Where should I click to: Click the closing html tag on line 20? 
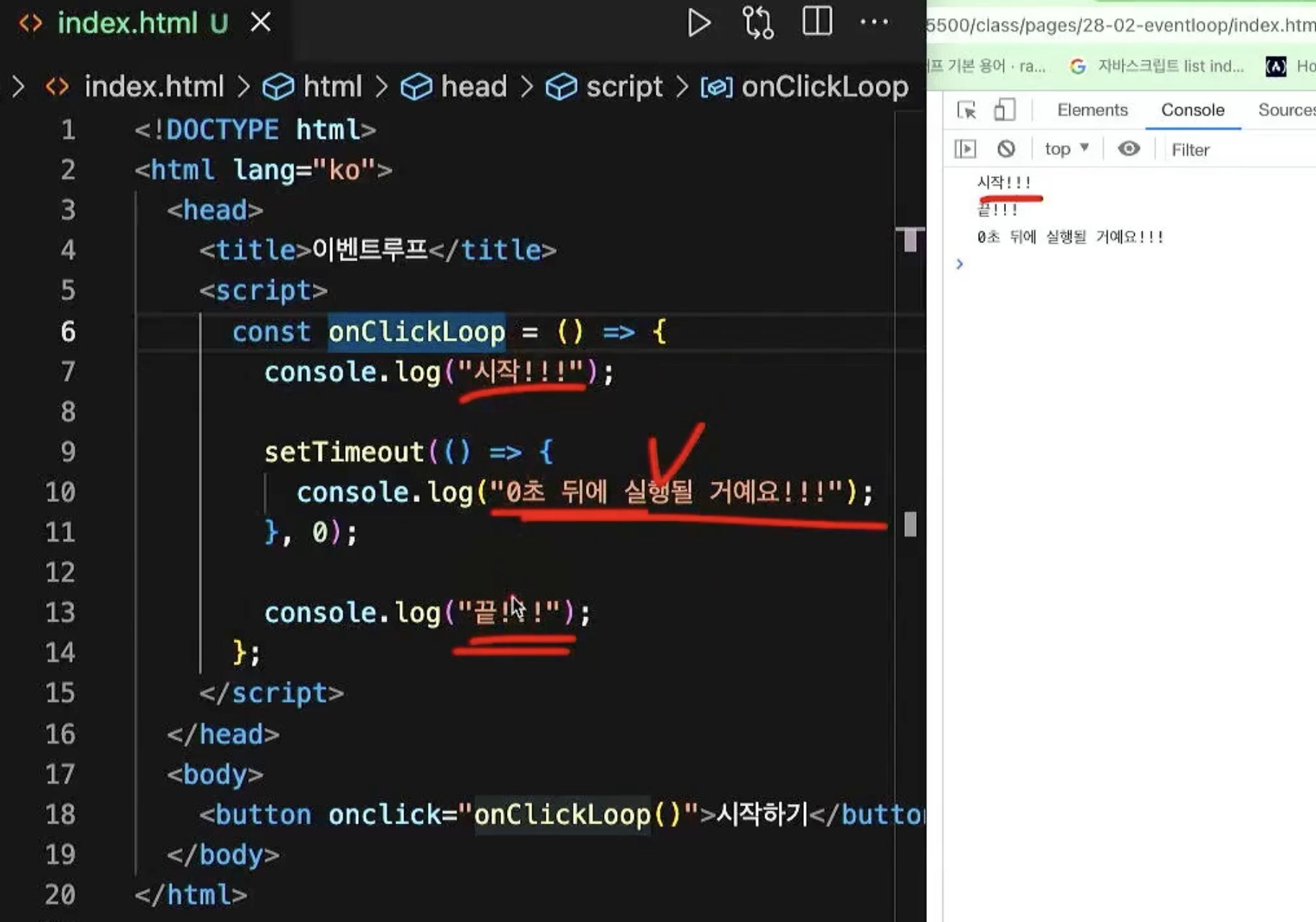click(191, 894)
